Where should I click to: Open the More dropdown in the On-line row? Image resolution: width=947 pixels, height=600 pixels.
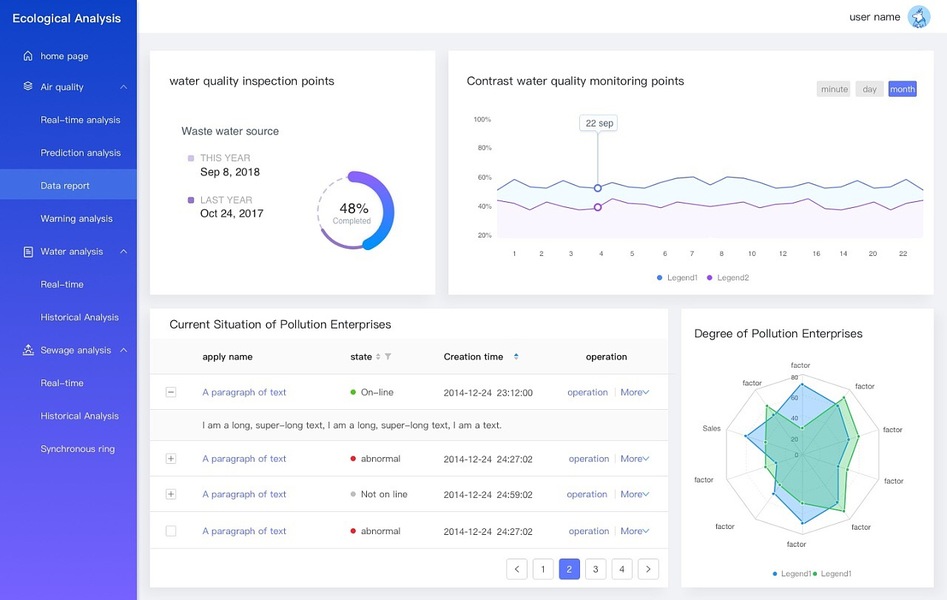tap(635, 392)
